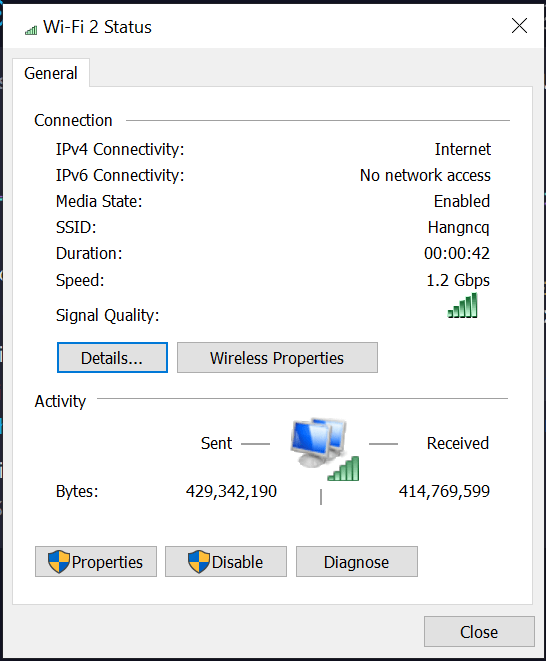Screen dimensions: 546x661
Task: Click the Duration label
Action: 89,253
